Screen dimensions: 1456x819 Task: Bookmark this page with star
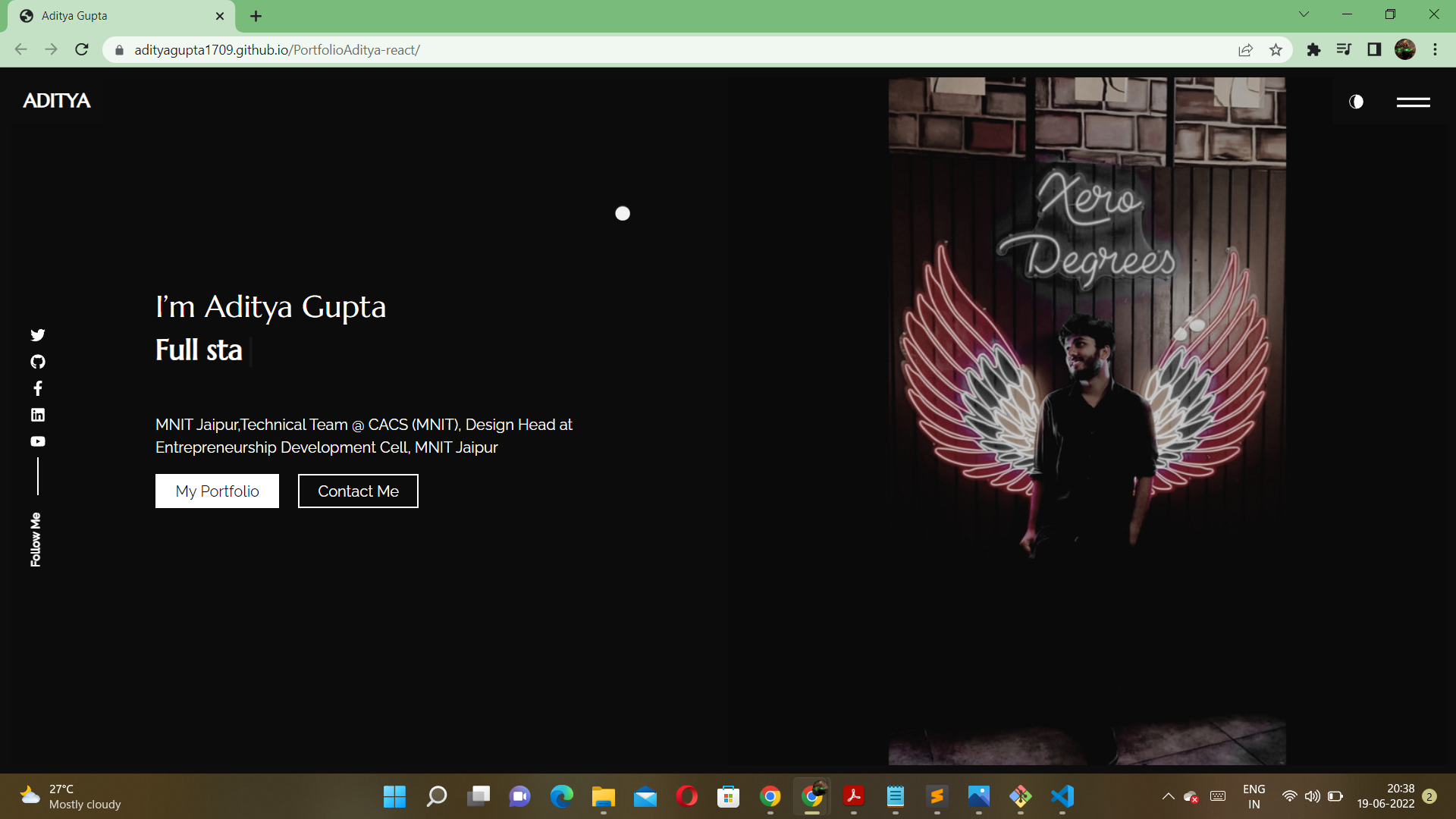tap(1276, 50)
